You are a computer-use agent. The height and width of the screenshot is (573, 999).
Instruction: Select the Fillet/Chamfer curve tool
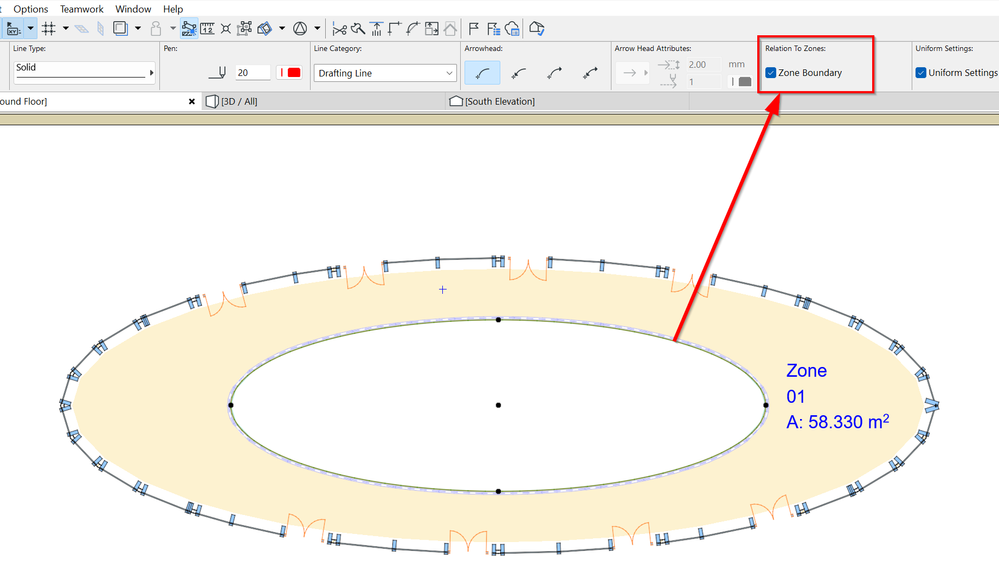click(x=413, y=29)
